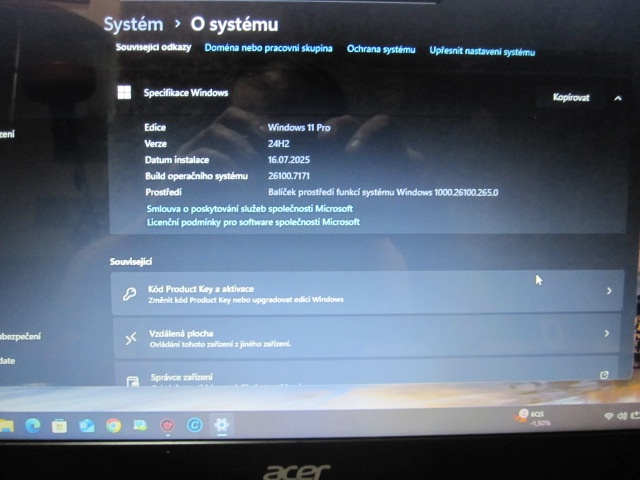This screenshot has width=640, height=480.
Task: Click the key icon for Product Key
Action: pyautogui.click(x=130, y=294)
